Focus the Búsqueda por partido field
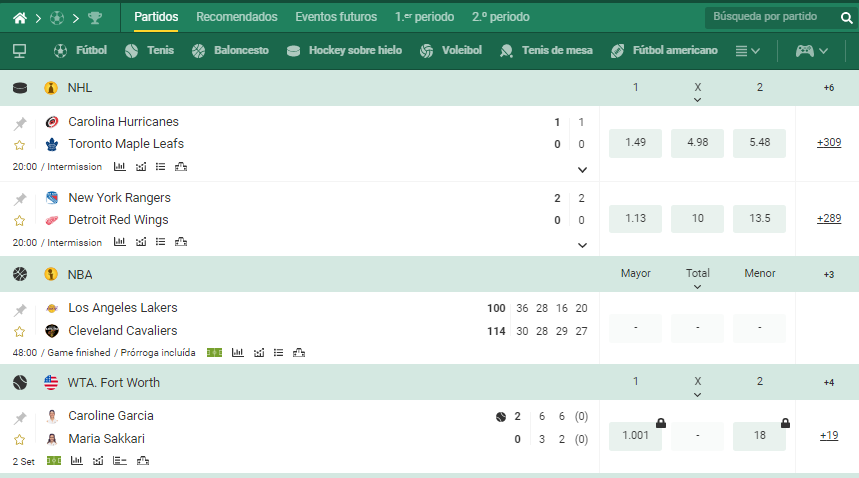 771,18
